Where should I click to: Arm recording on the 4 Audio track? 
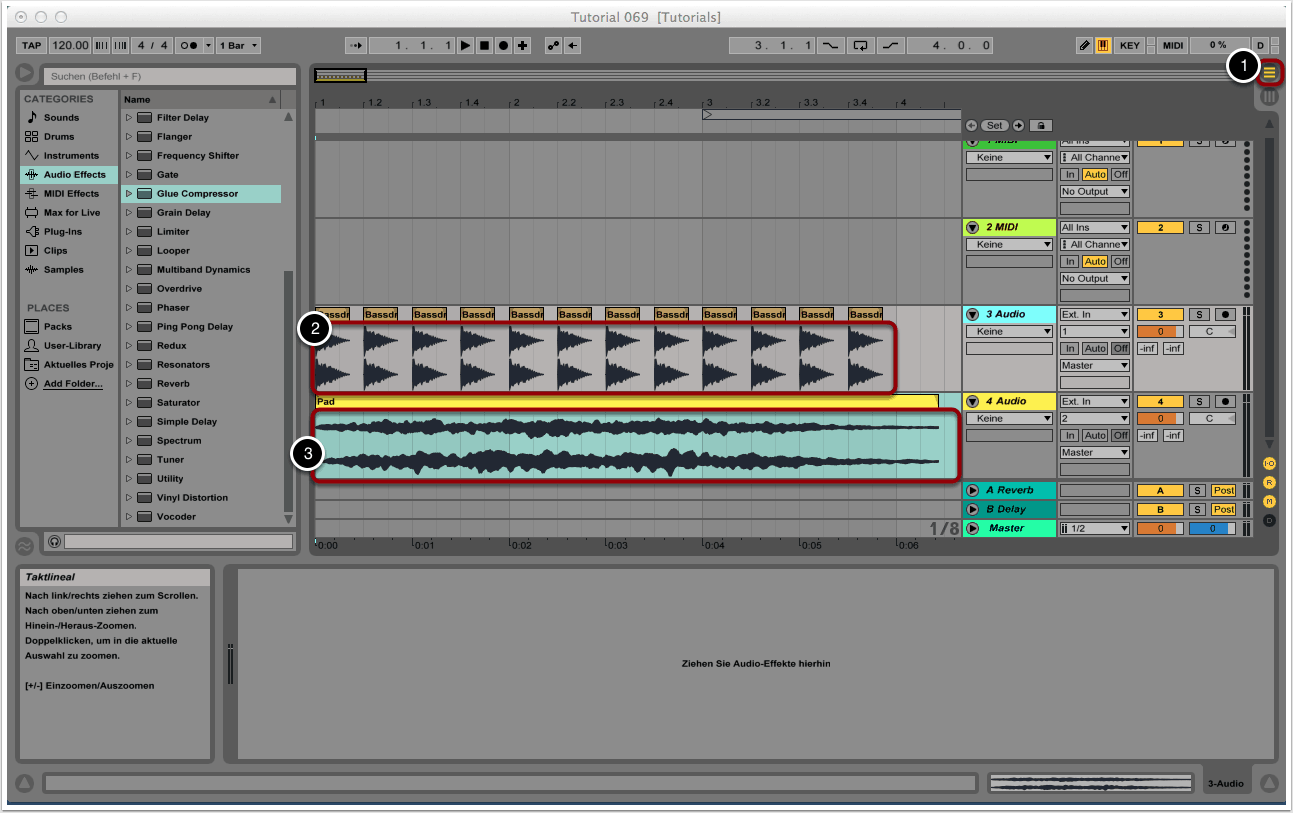(x=1223, y=402)
